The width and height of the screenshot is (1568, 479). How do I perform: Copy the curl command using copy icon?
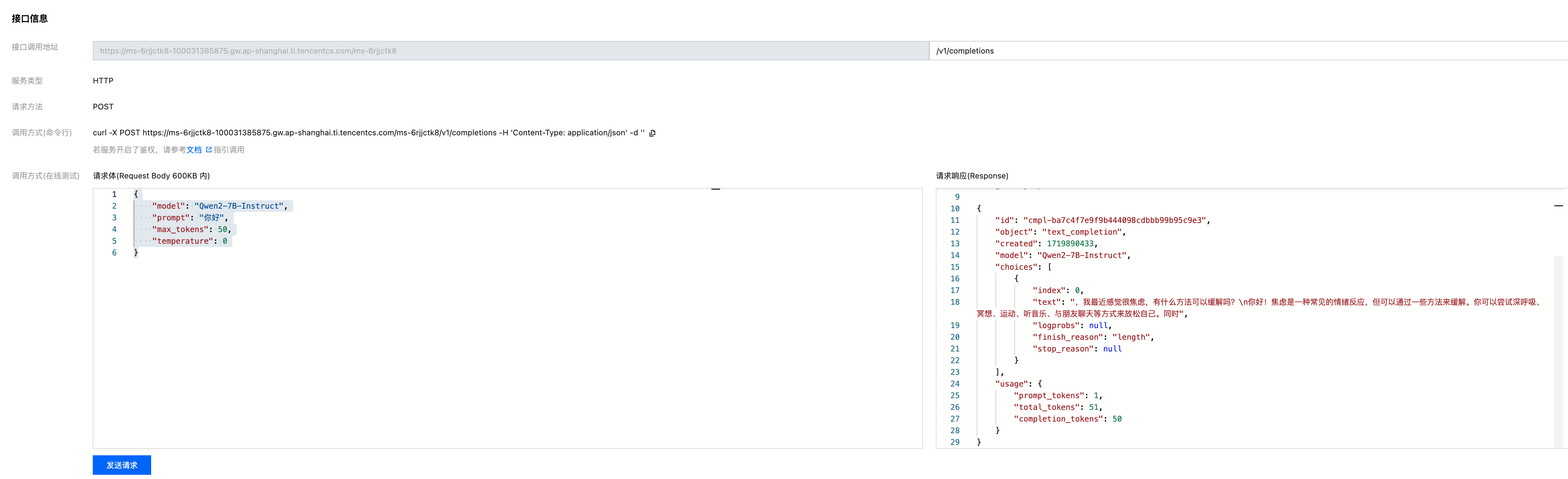pyautogui.click(x=652, y=133)
